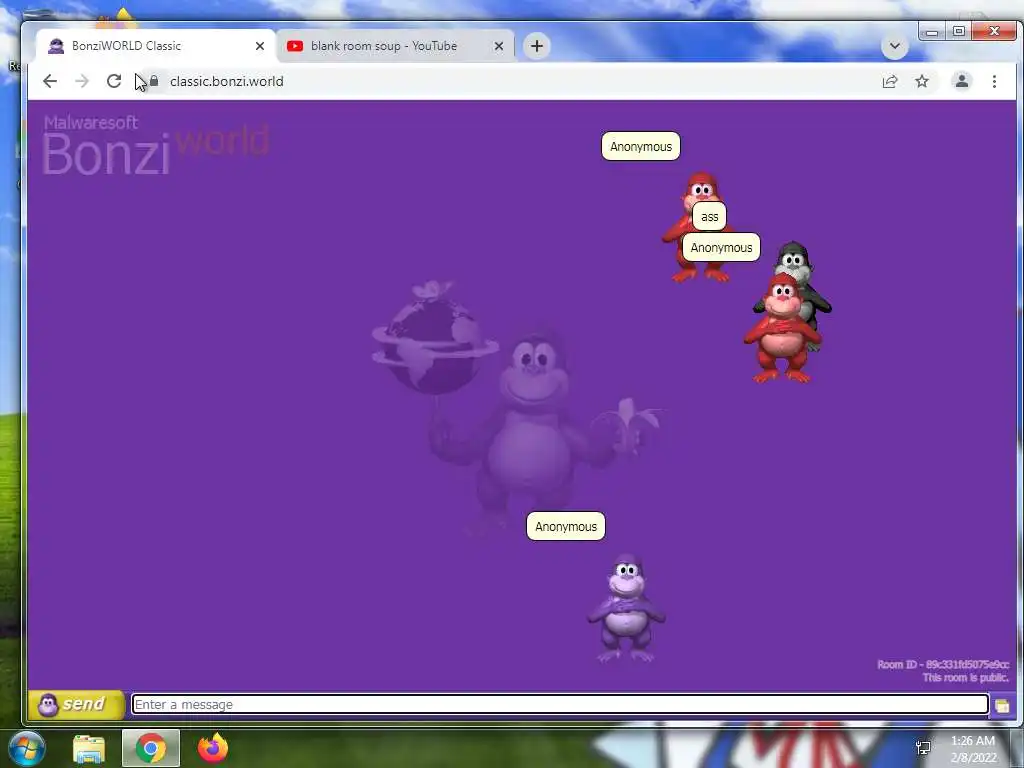Click 'This room is public.' text
Image resolution: width=1024 pixels, height=768 pixels.
point(965,678)
